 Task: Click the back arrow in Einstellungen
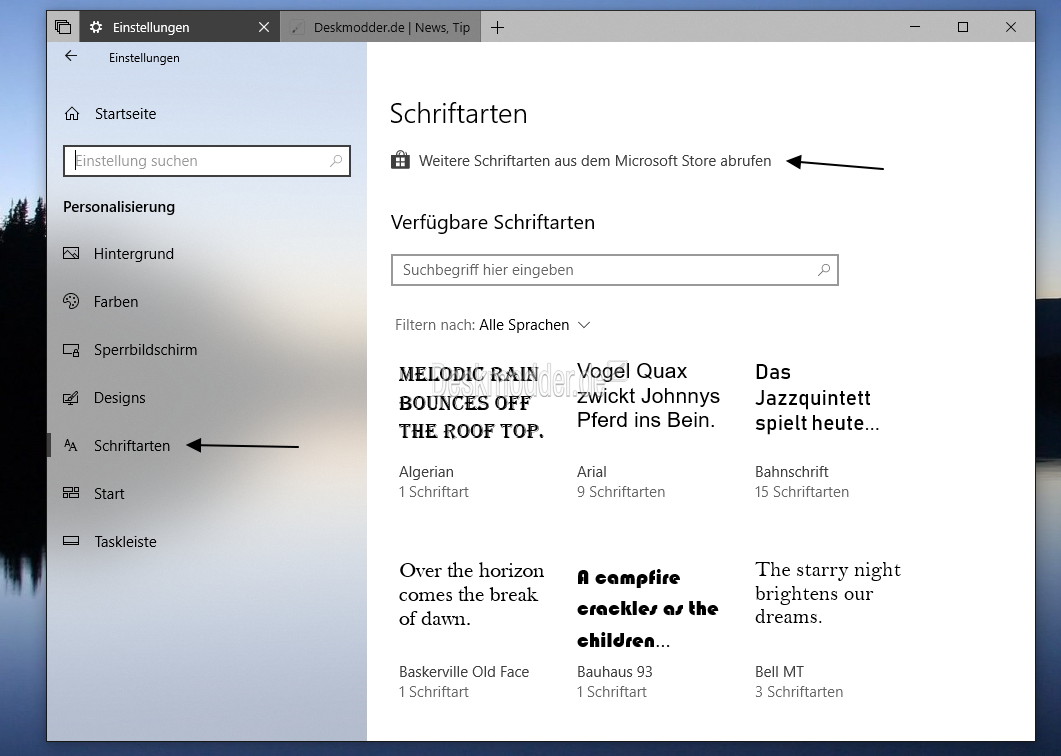pos(71,57)
